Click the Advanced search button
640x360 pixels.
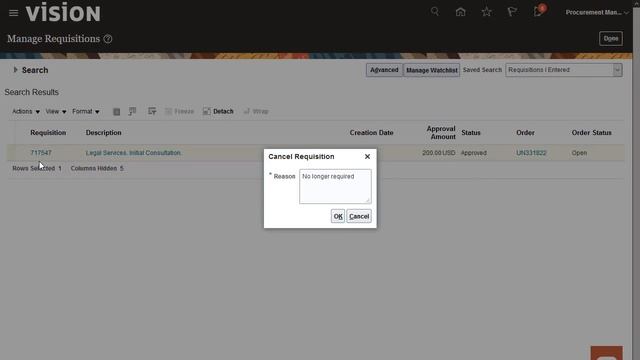pyautogui.click(x=384, y=70)
